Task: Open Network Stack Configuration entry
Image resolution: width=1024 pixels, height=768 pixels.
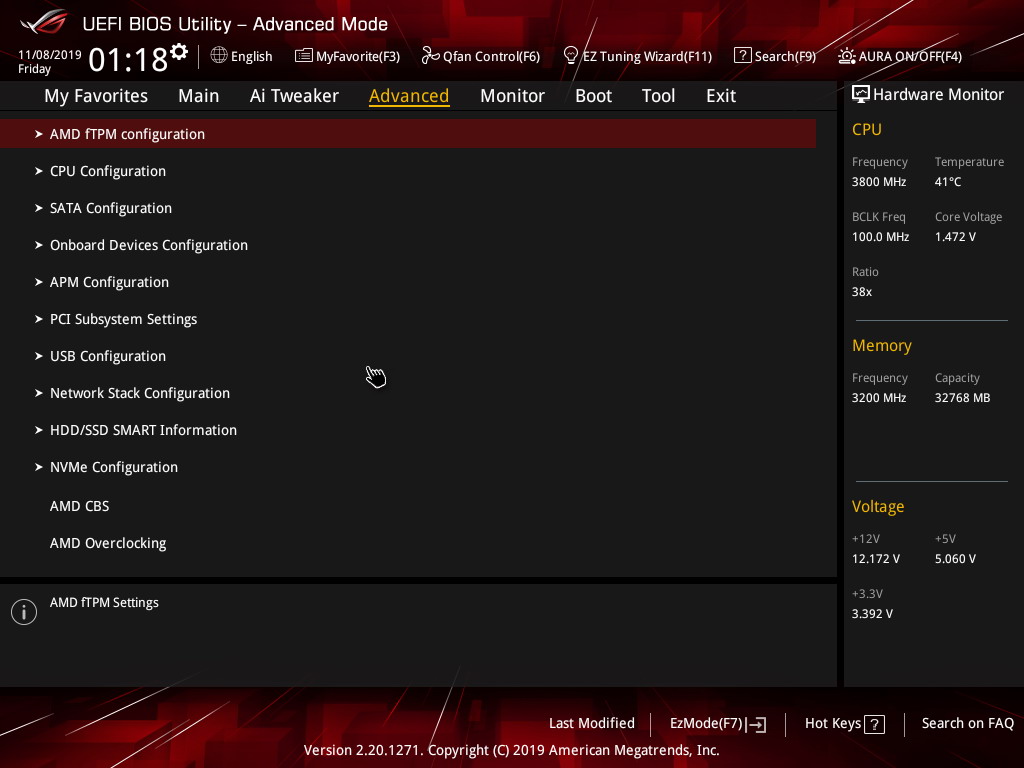Action: coord(140,393)
